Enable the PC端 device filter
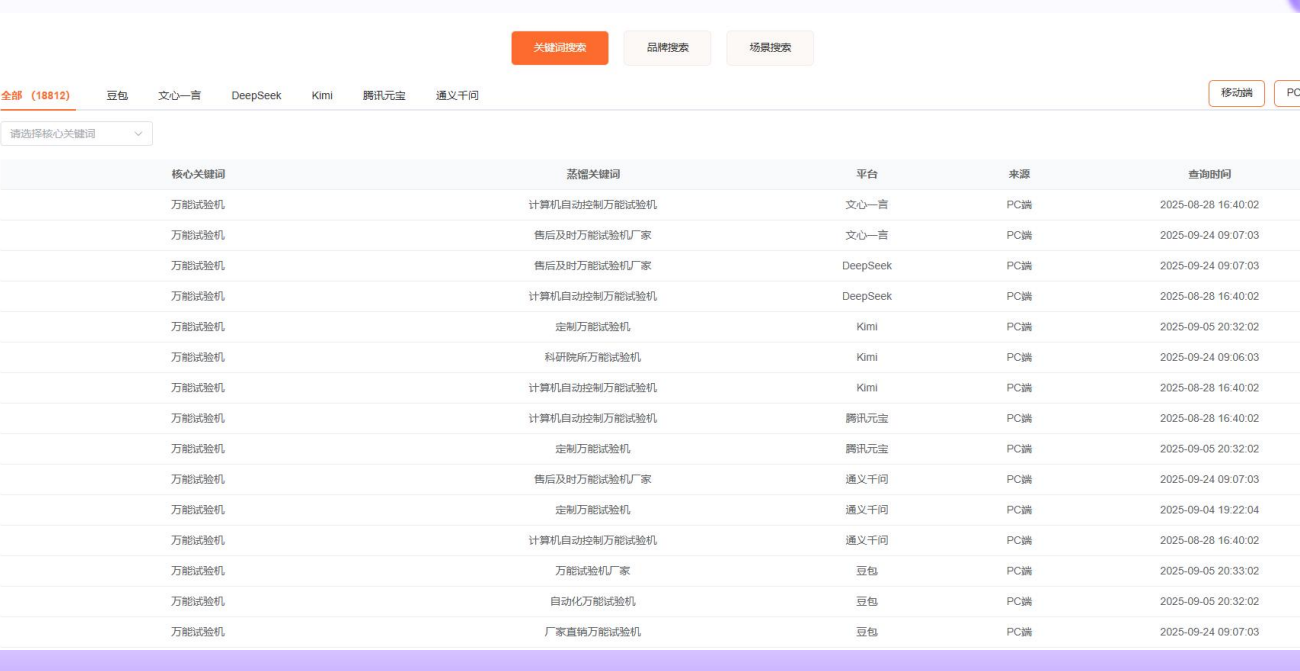The height and width of the screenshot is (671, 1300). (1291, 93)
